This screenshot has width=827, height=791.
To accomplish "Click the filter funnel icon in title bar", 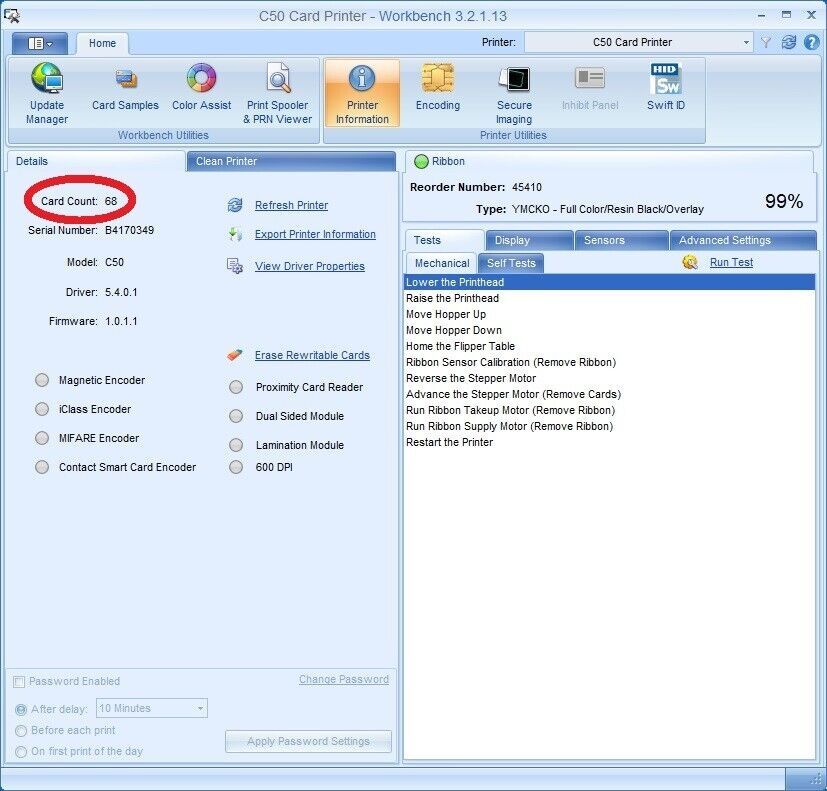I will point(766,42).
